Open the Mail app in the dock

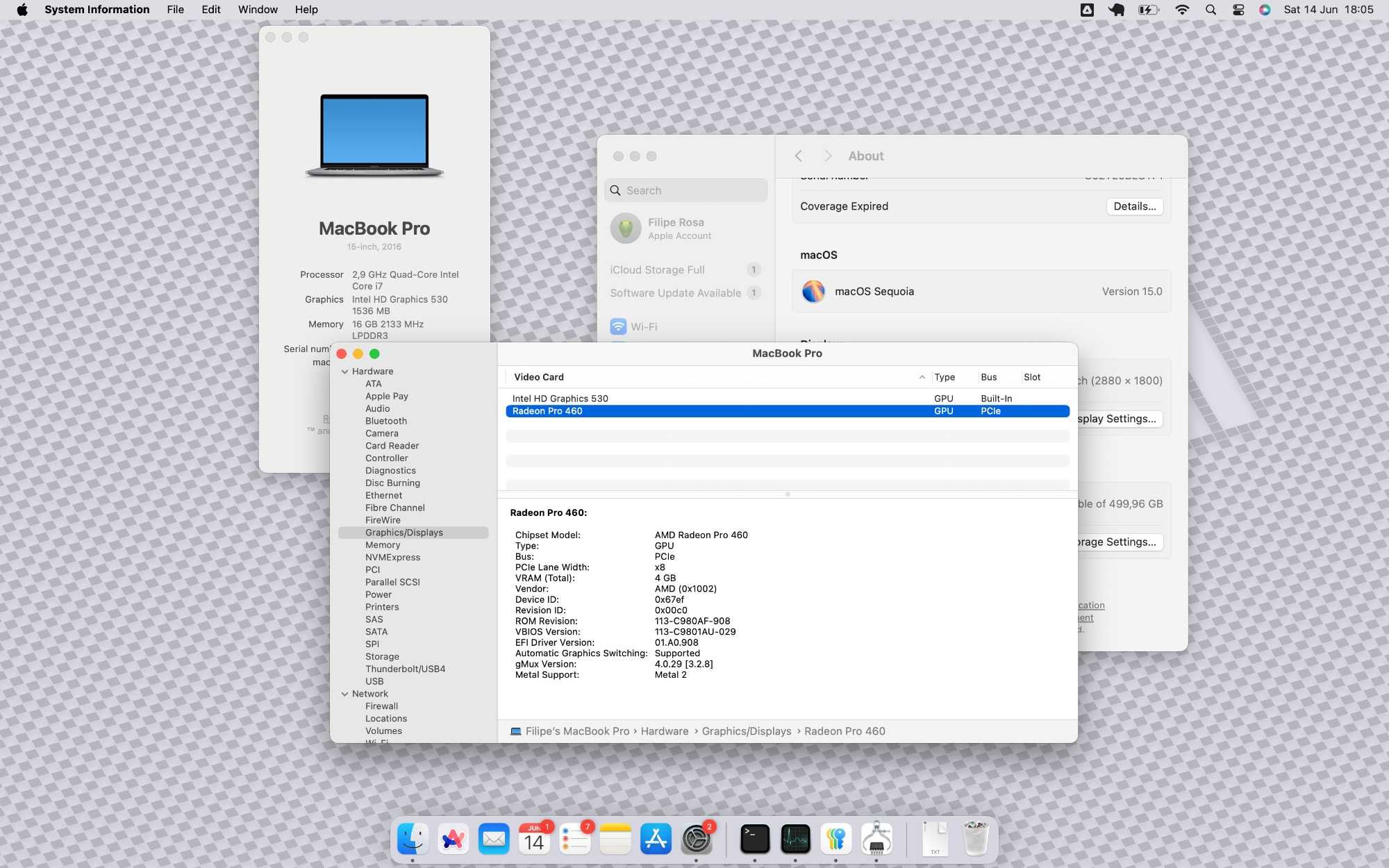[494, 839]
